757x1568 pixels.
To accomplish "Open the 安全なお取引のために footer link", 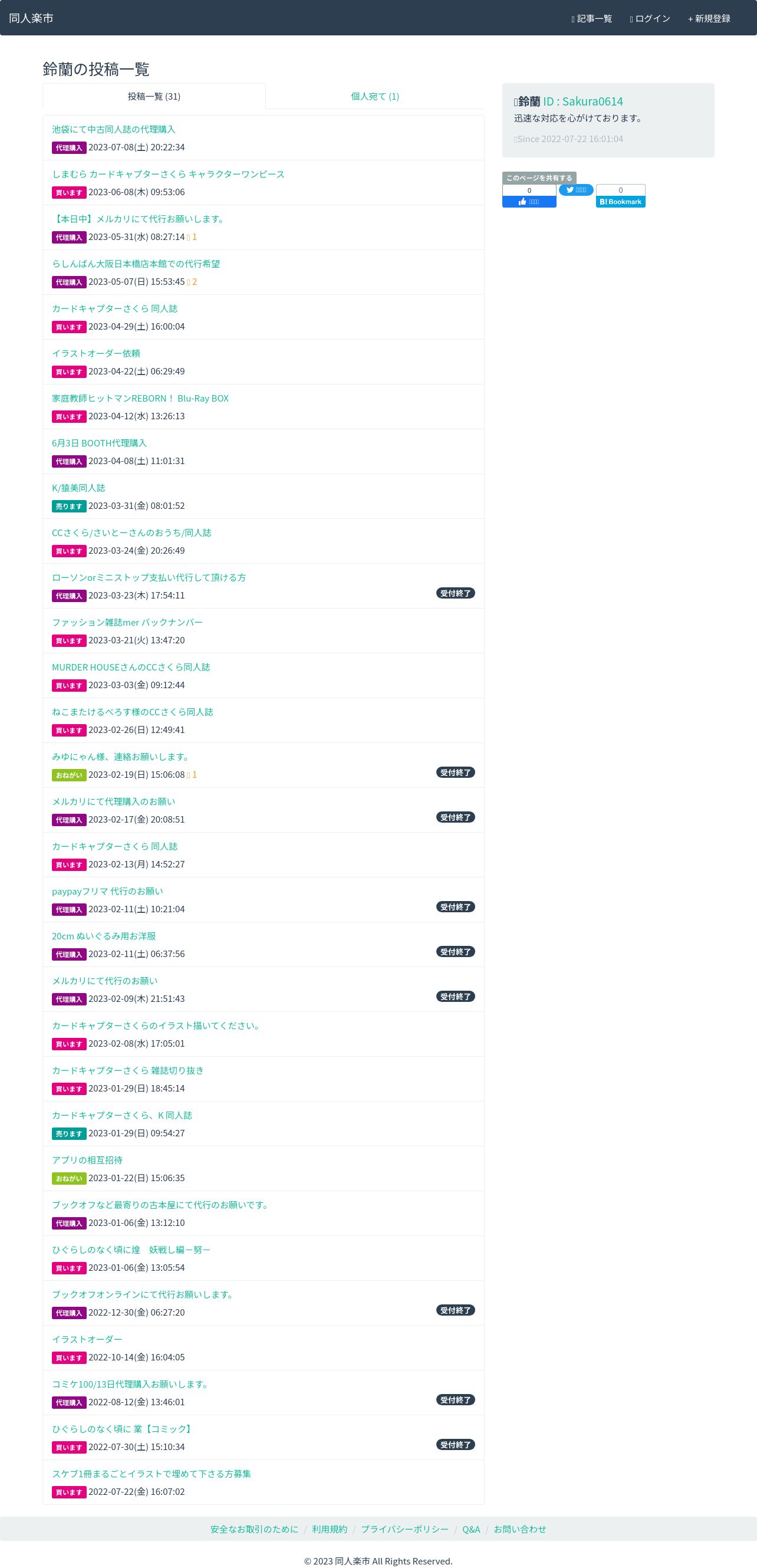I will [x=254, y=1528].
